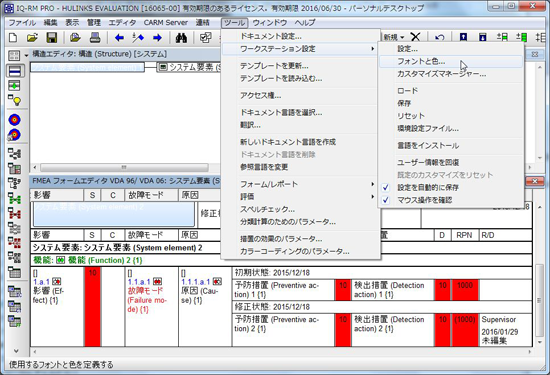Click システム要素 node in structure editor

pyautogui.click(x=190, y=67)
